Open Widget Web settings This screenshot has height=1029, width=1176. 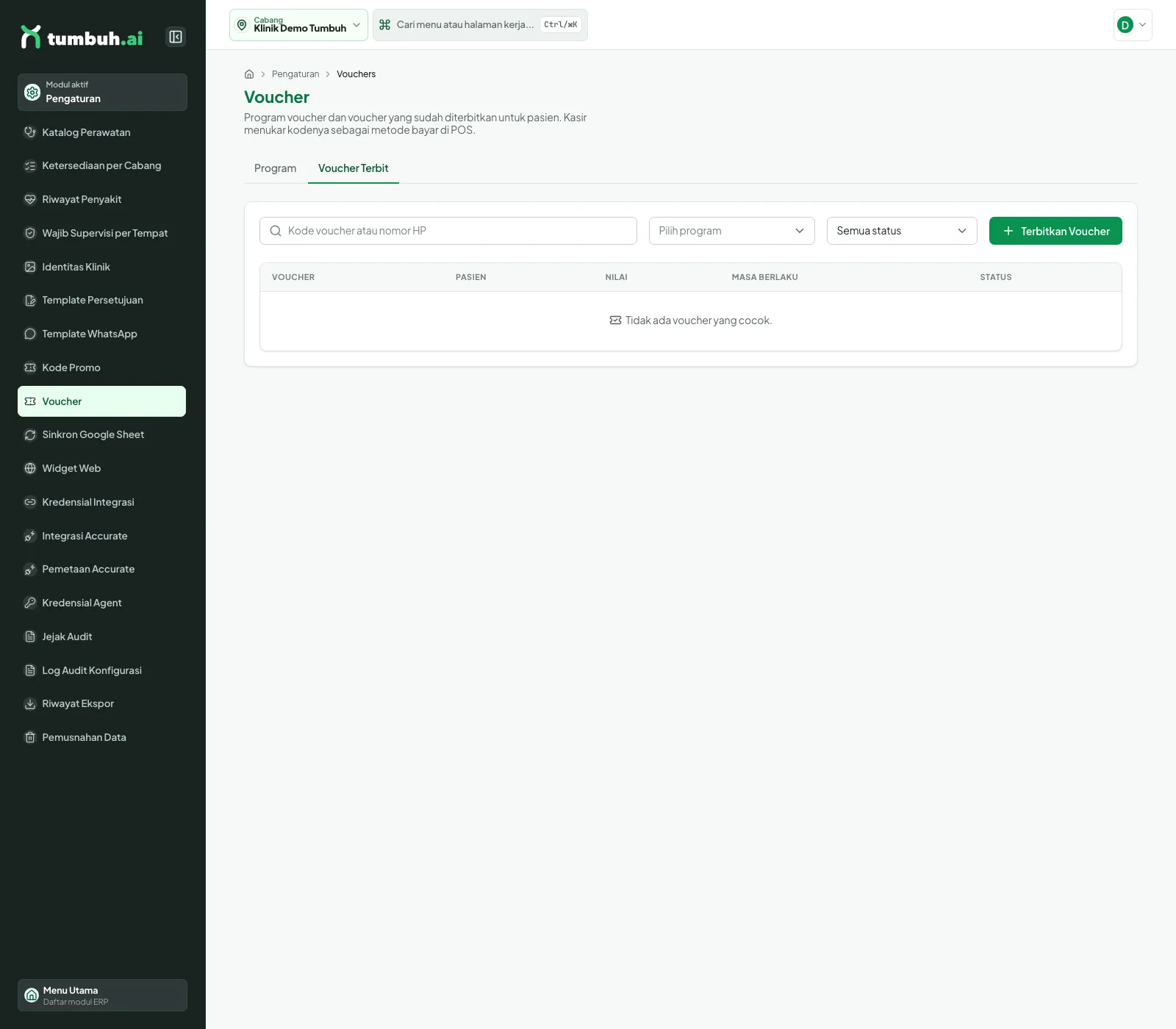pos(101,468)
